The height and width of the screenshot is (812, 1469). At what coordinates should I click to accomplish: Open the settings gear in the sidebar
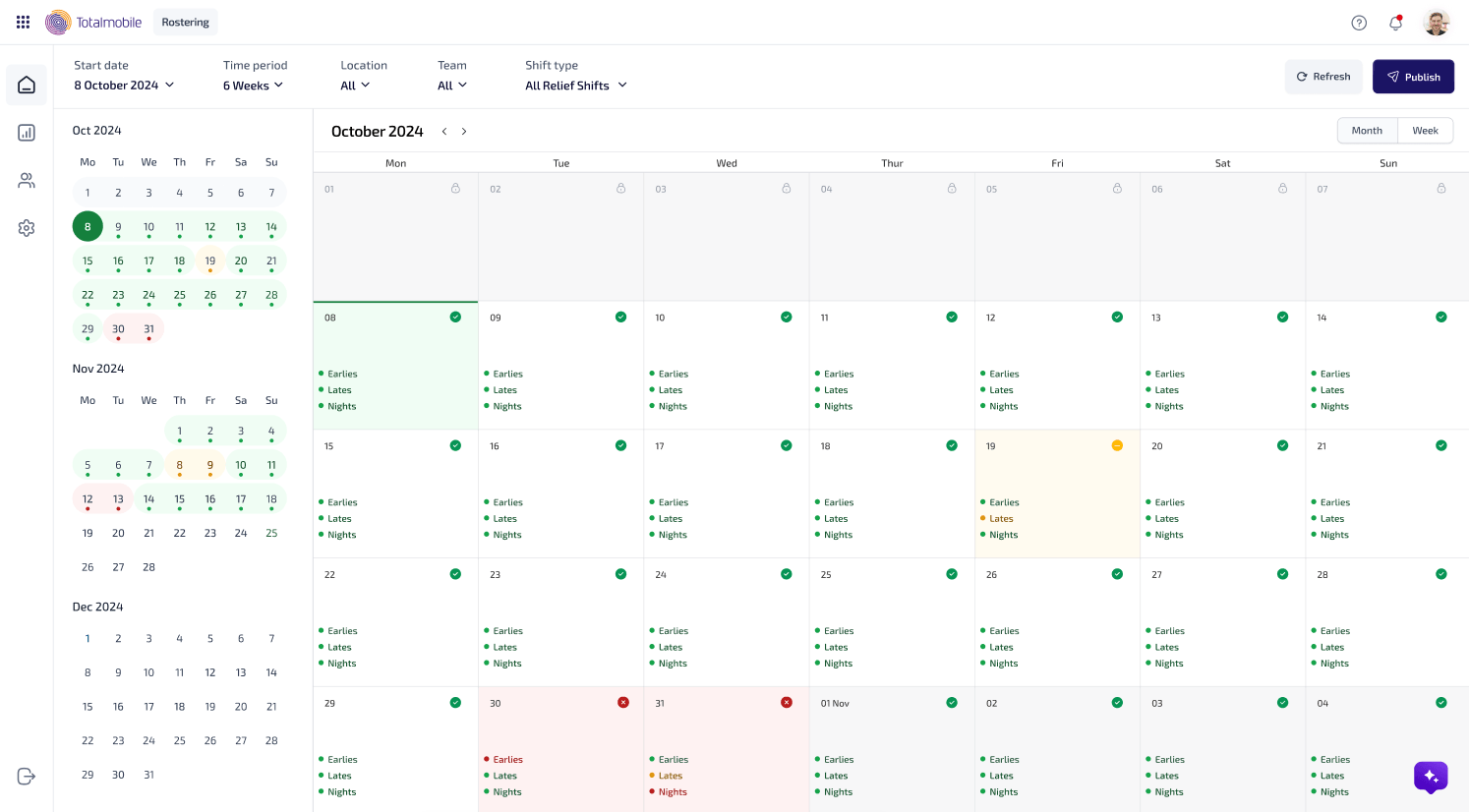26,227
